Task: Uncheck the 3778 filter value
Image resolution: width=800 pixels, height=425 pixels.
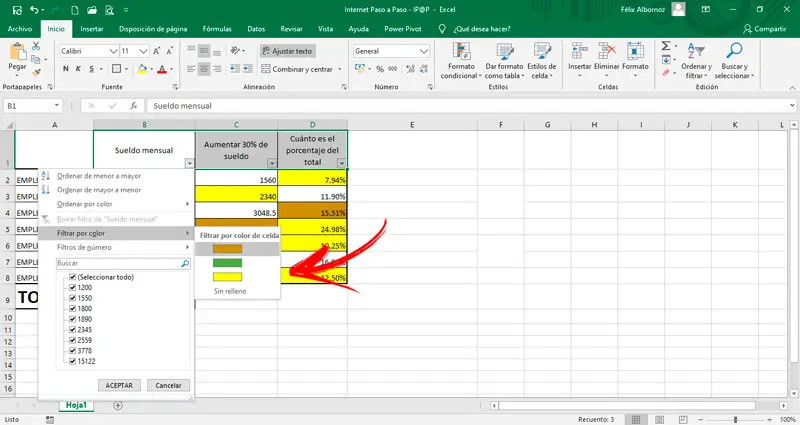Action: coord(72,351)
